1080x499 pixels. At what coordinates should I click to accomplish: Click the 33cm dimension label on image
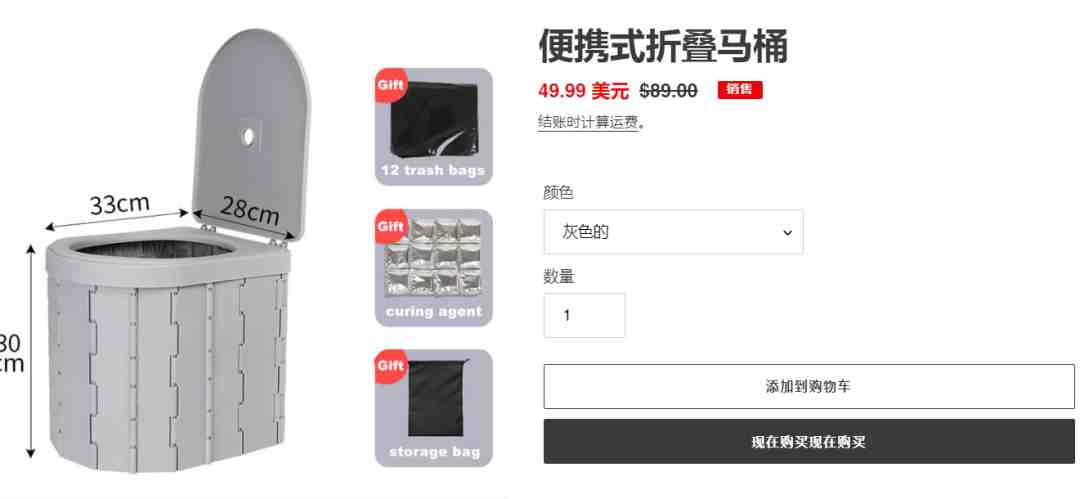coord(119,204)
